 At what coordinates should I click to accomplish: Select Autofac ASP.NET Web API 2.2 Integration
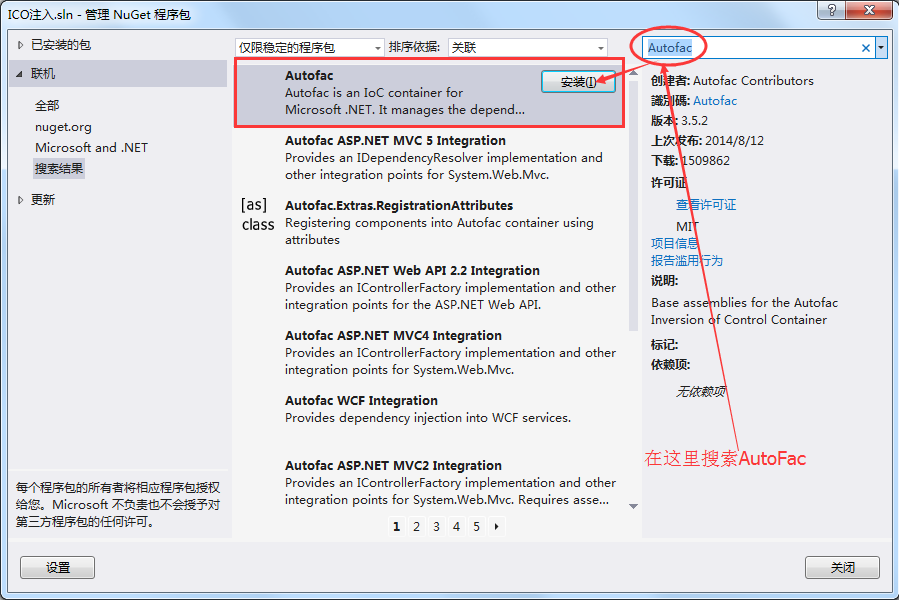pos(430,287)
